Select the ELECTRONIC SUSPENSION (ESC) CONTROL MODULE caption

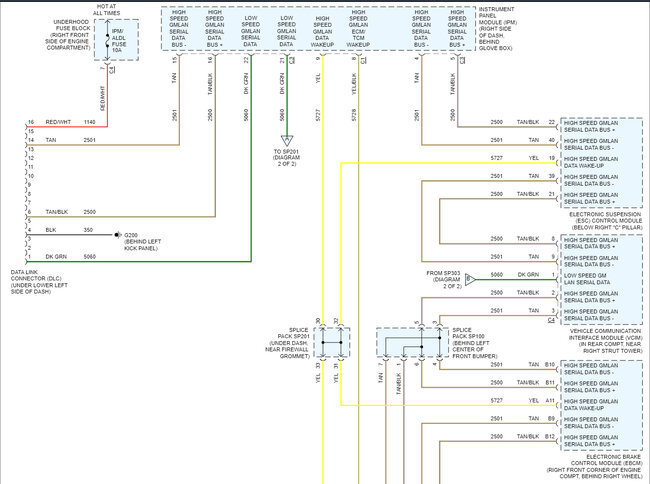point(606,221)
